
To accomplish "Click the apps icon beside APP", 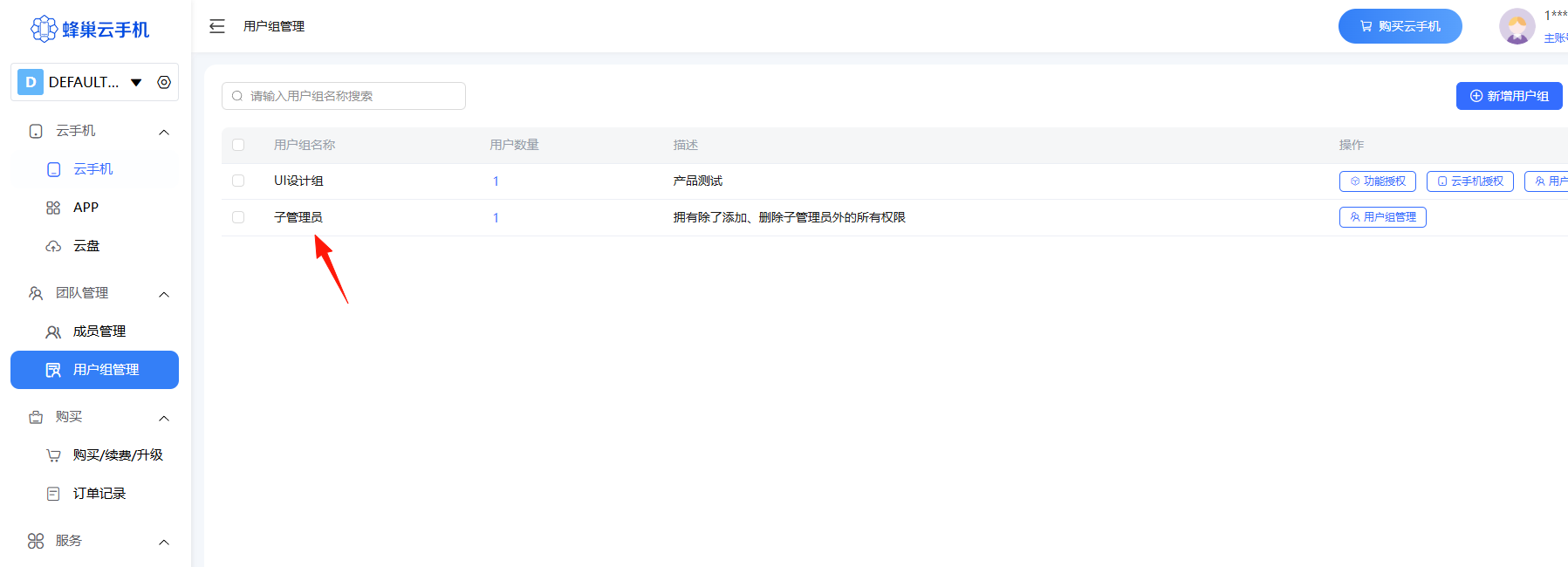I will (x=53, y=208).
